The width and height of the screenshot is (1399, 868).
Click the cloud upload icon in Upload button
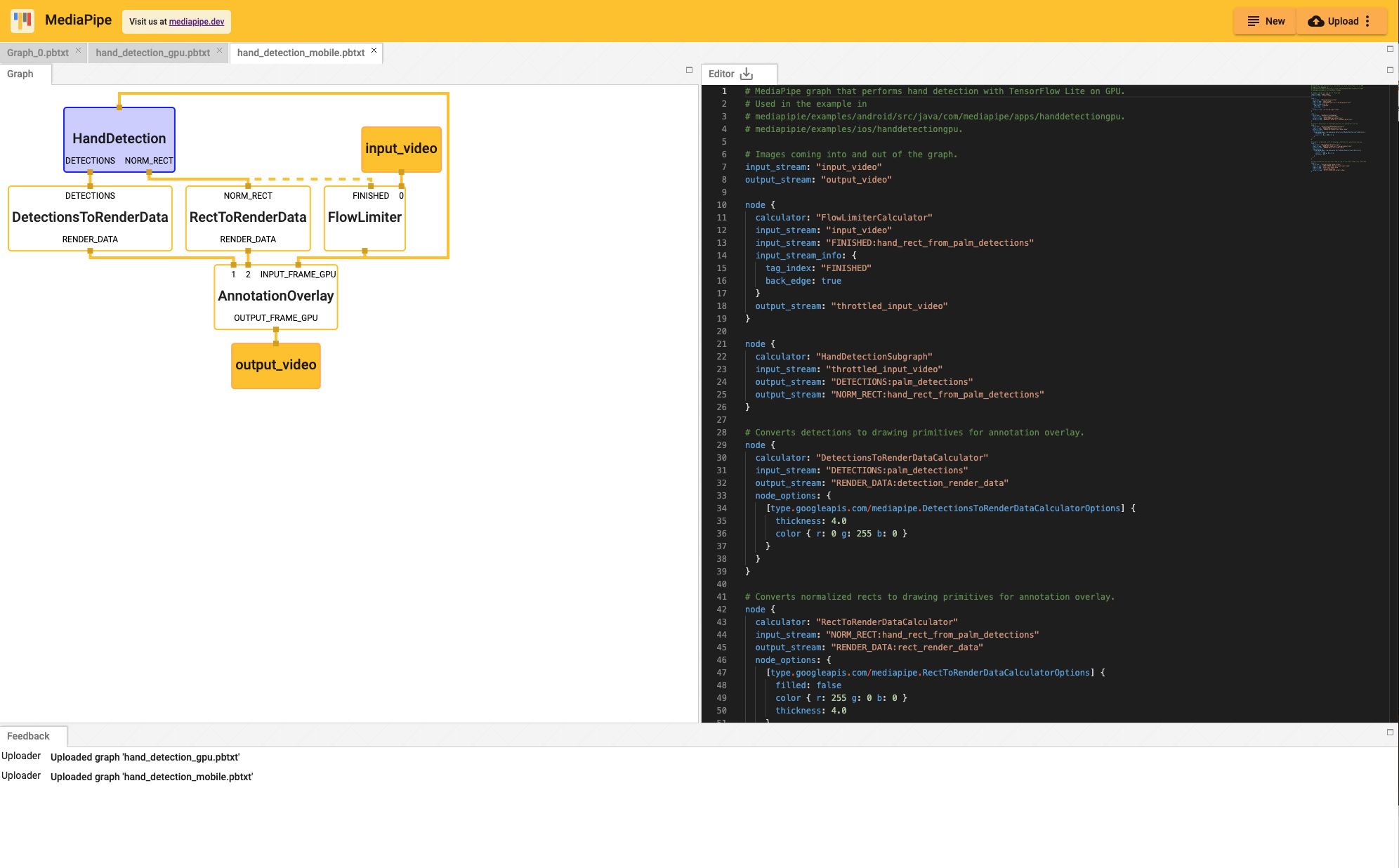(x=1315, y=21)
